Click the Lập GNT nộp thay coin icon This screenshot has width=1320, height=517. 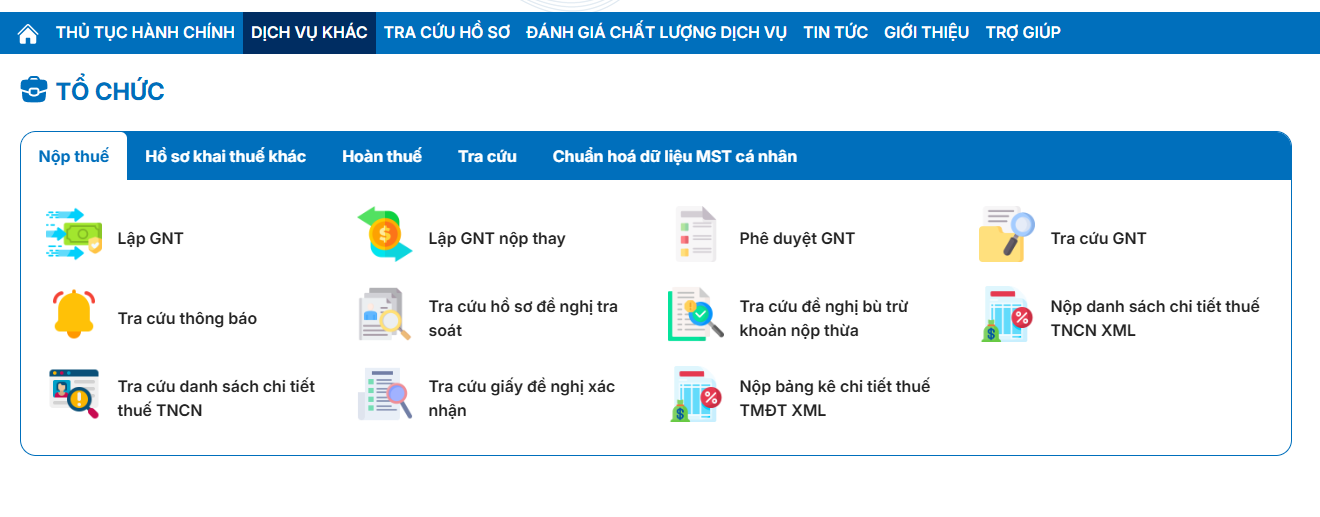click(385, 235)
